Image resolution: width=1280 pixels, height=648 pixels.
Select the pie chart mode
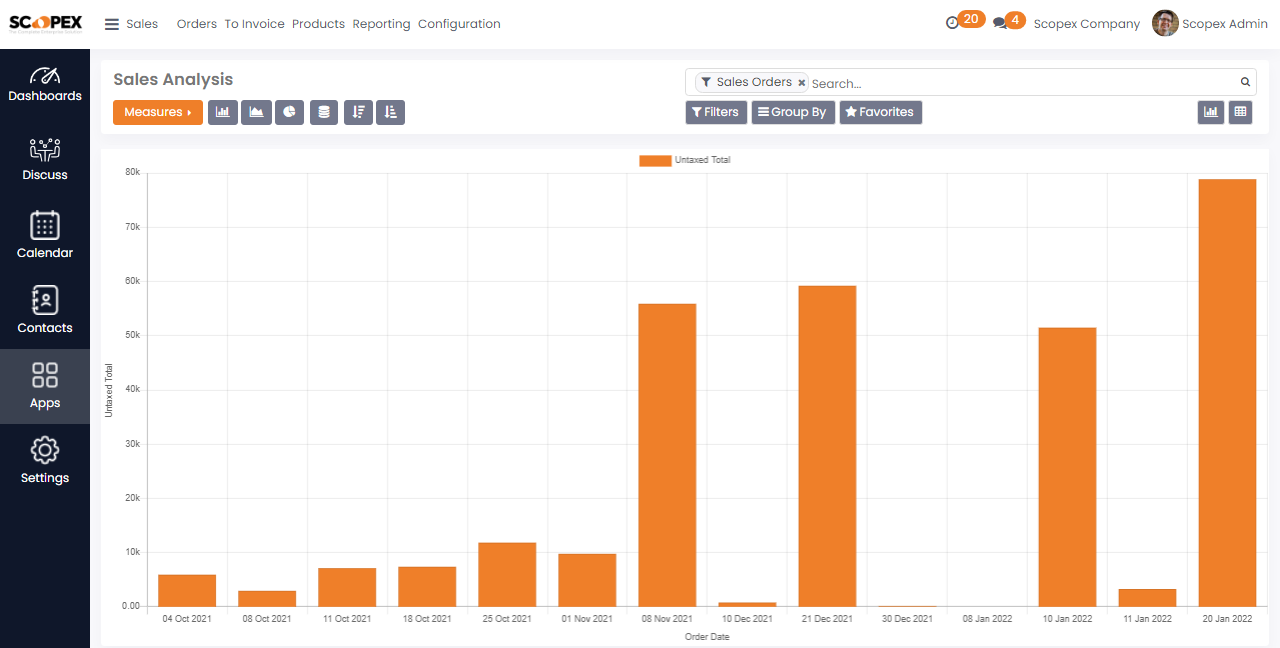[x=289, y=113]
